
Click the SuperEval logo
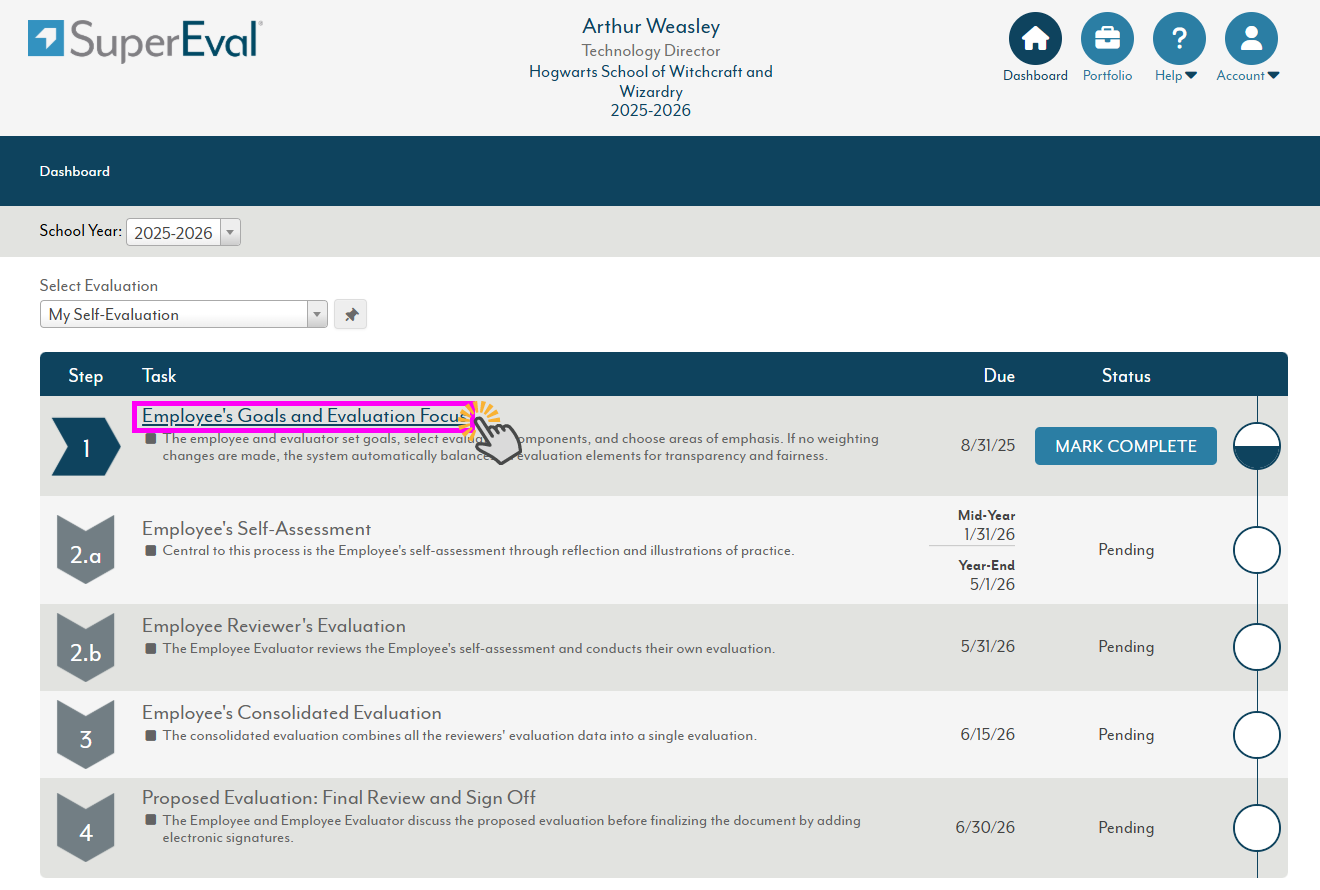tap(146, 40)
